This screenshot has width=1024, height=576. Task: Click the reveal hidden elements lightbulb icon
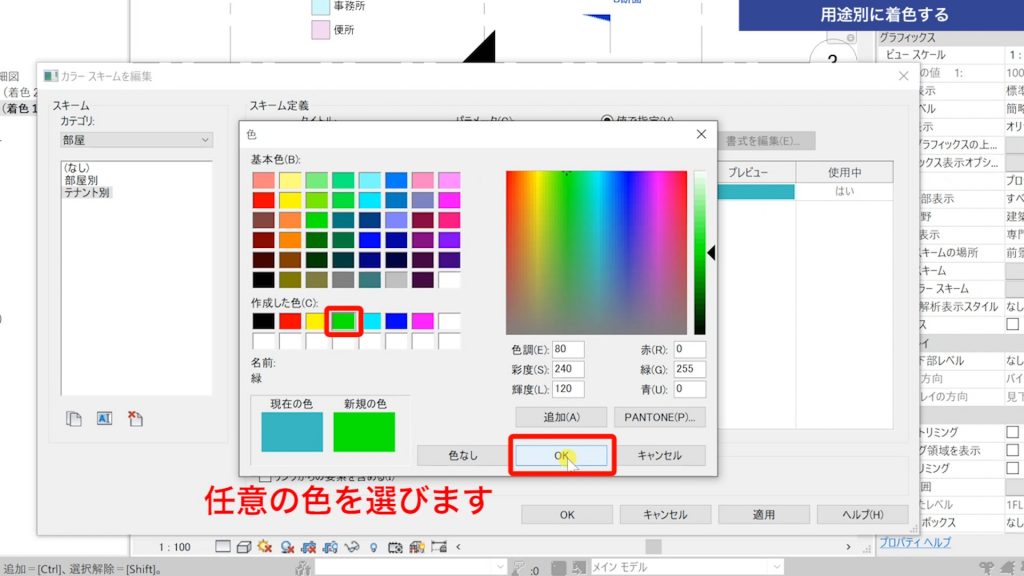(374, 547)
